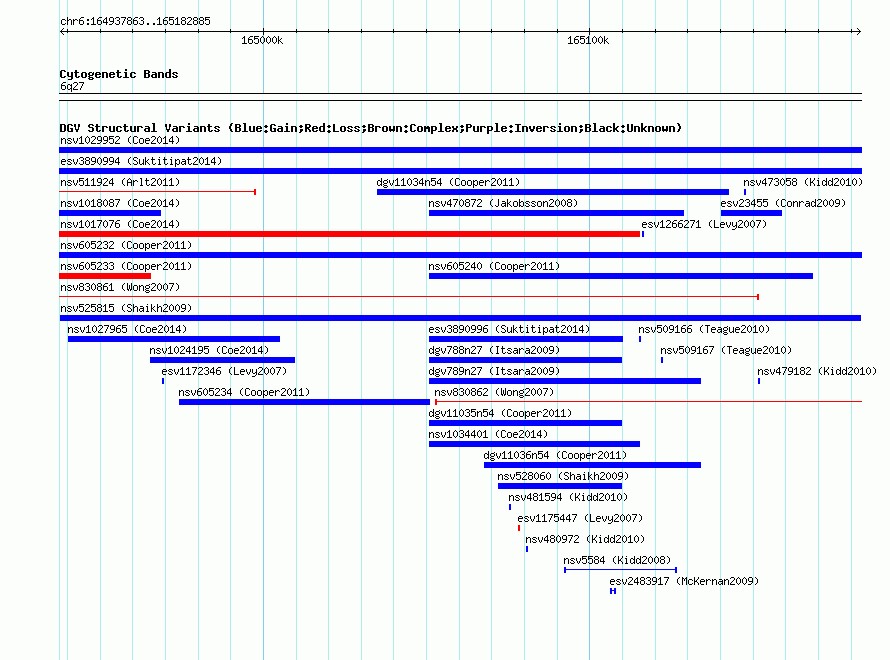
Task: Select the nsv605233 (Cooper2011) label
Action: pyautogui.click(x=126, y=266)
